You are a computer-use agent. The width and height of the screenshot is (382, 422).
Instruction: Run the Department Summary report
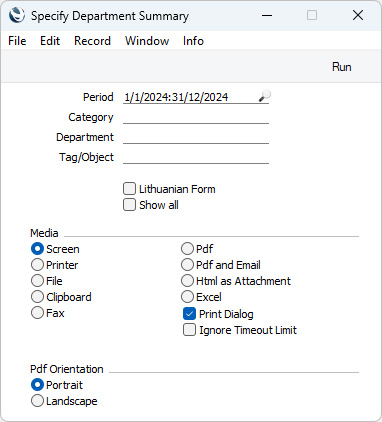point(341,67)
